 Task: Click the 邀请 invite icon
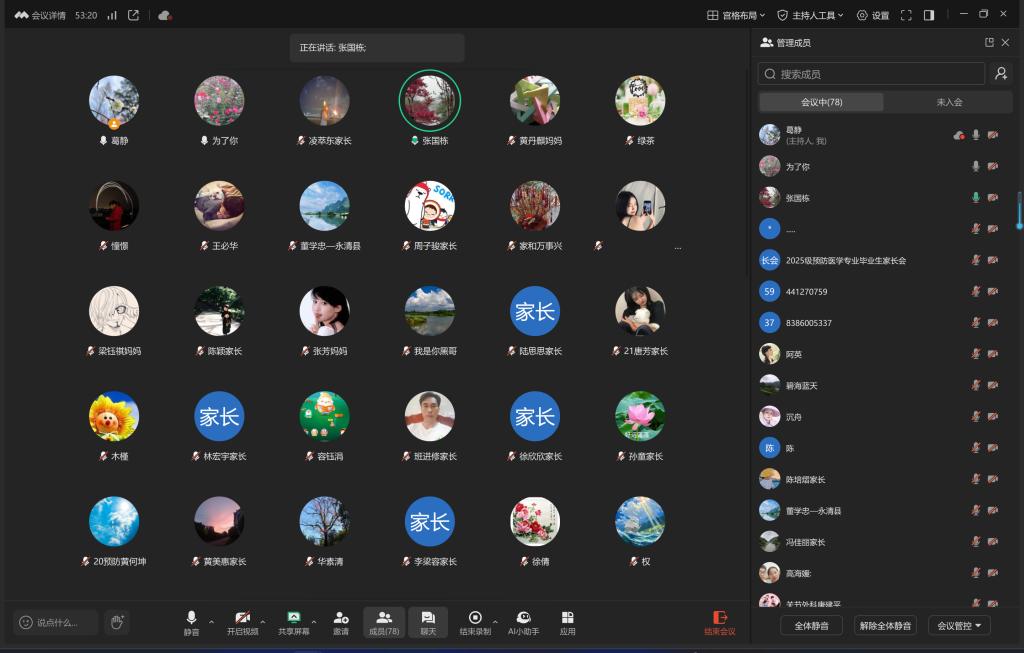(x=341, y=622)
